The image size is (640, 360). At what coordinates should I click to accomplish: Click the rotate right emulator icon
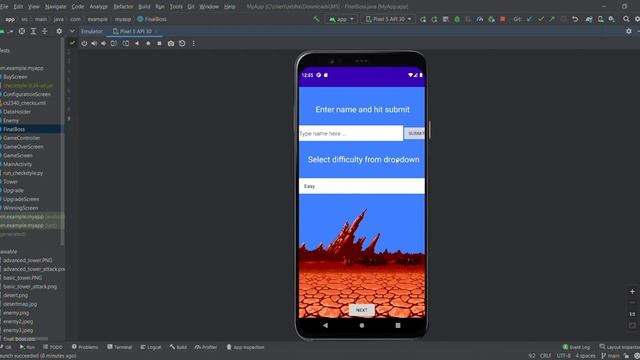(x=126, y=43)
